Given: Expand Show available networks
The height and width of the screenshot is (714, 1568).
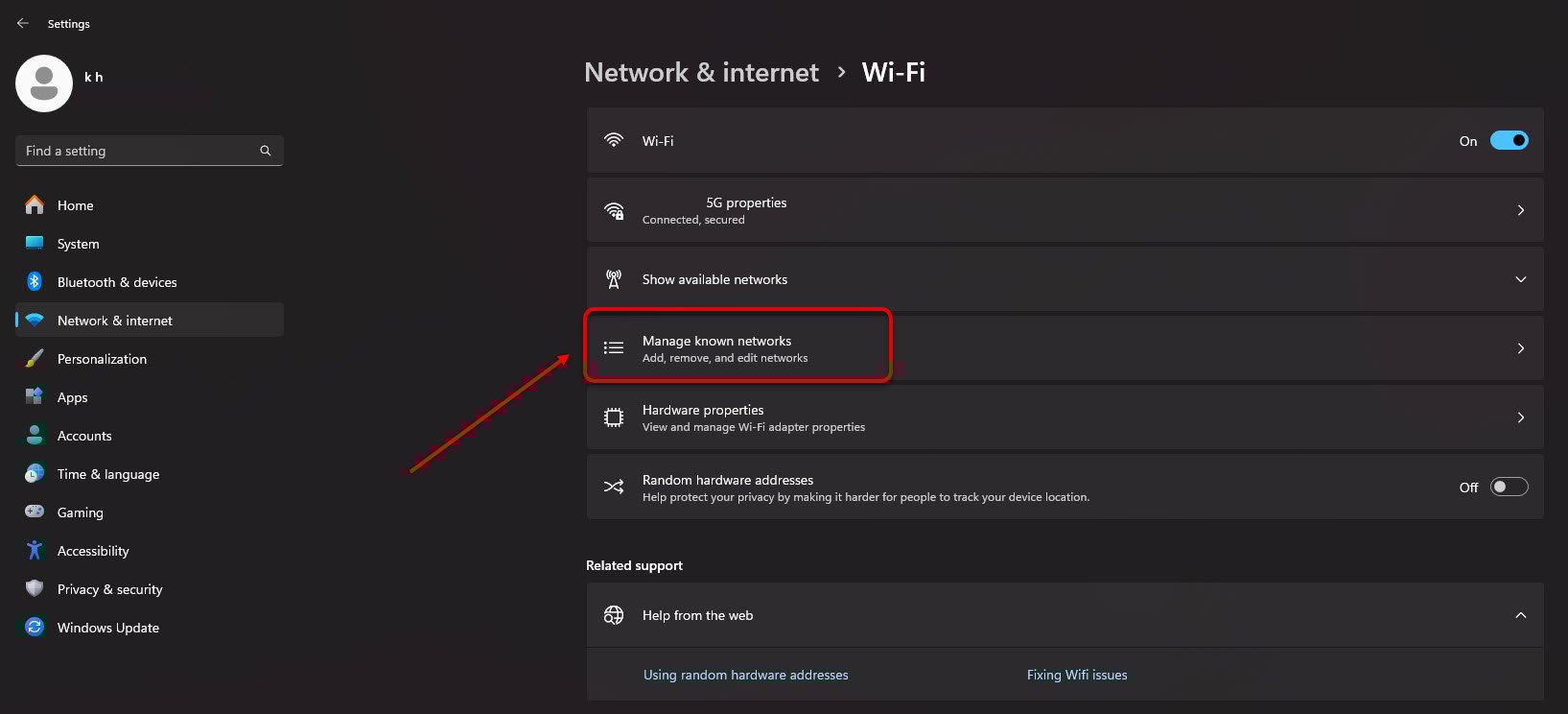Looking at the screenshot, I should pyautogui.click(x=1520, y=278).
